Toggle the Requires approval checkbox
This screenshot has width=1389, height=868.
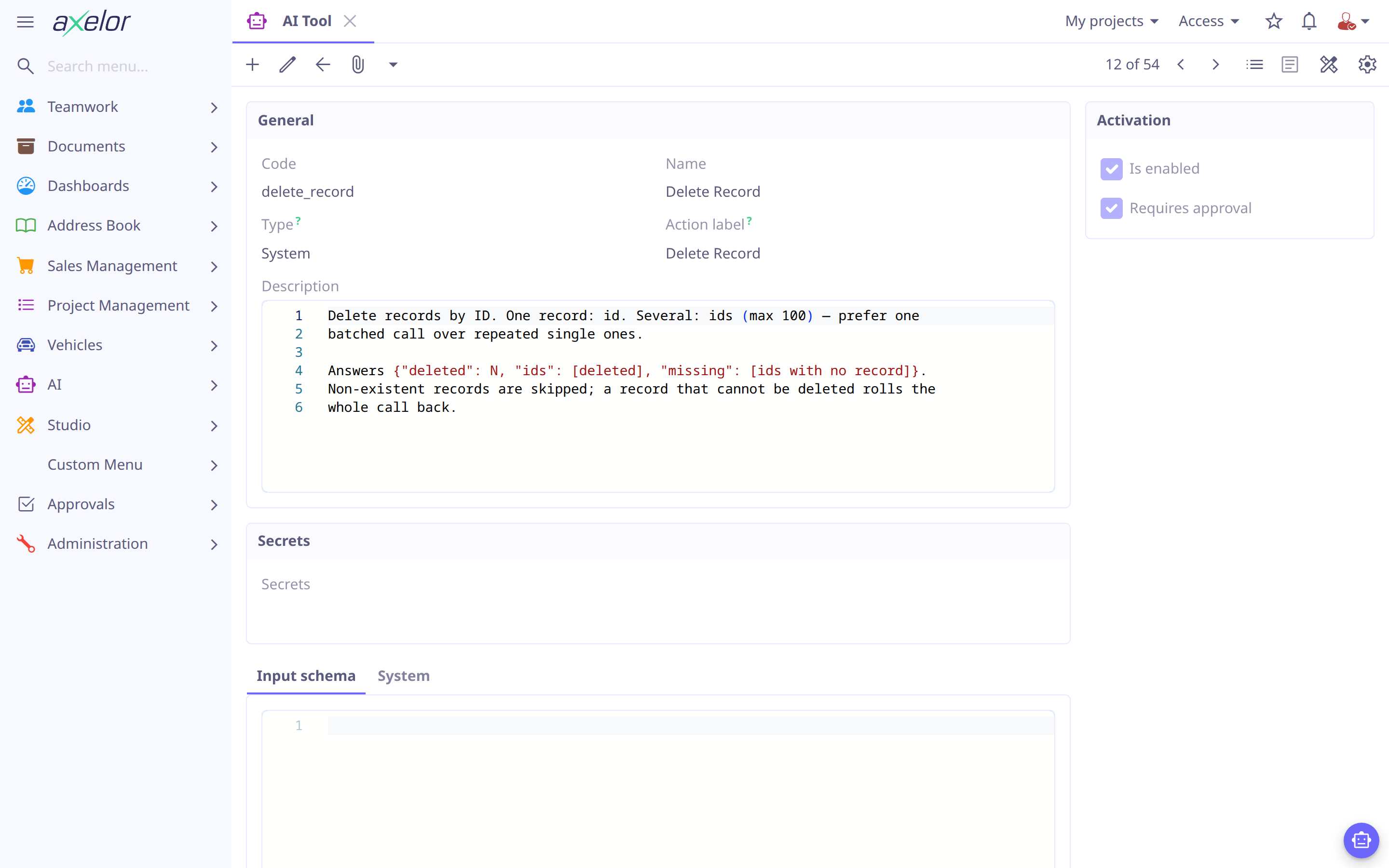[1111, 208]
